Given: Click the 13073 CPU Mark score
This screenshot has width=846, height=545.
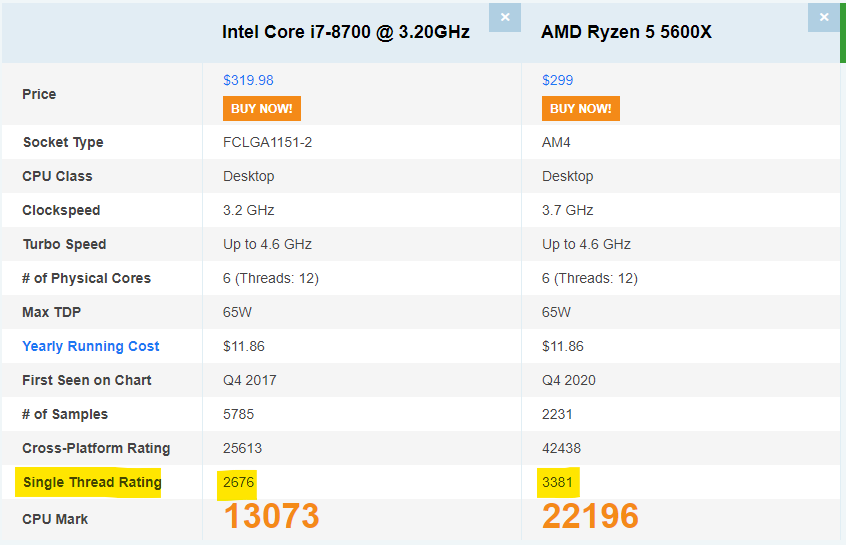Looking at the screenshot, I should click(271, 516).
